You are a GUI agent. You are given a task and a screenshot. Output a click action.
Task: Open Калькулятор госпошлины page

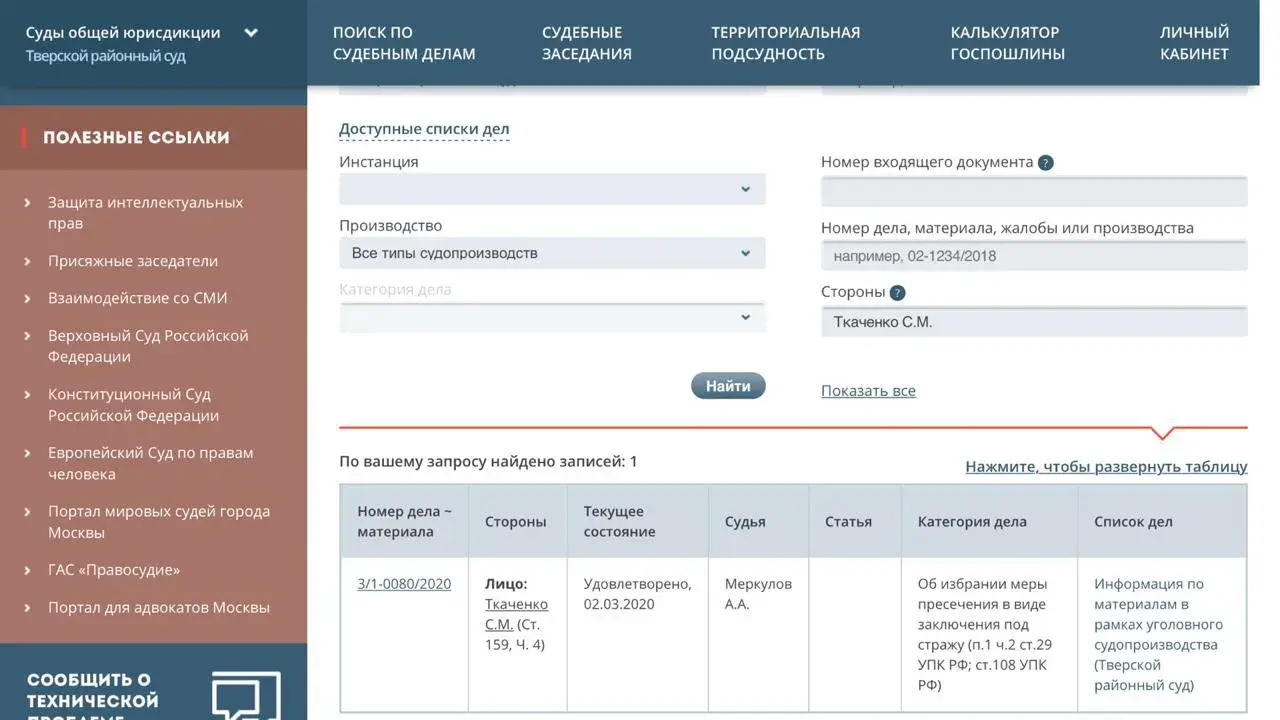pos(1007,43)
